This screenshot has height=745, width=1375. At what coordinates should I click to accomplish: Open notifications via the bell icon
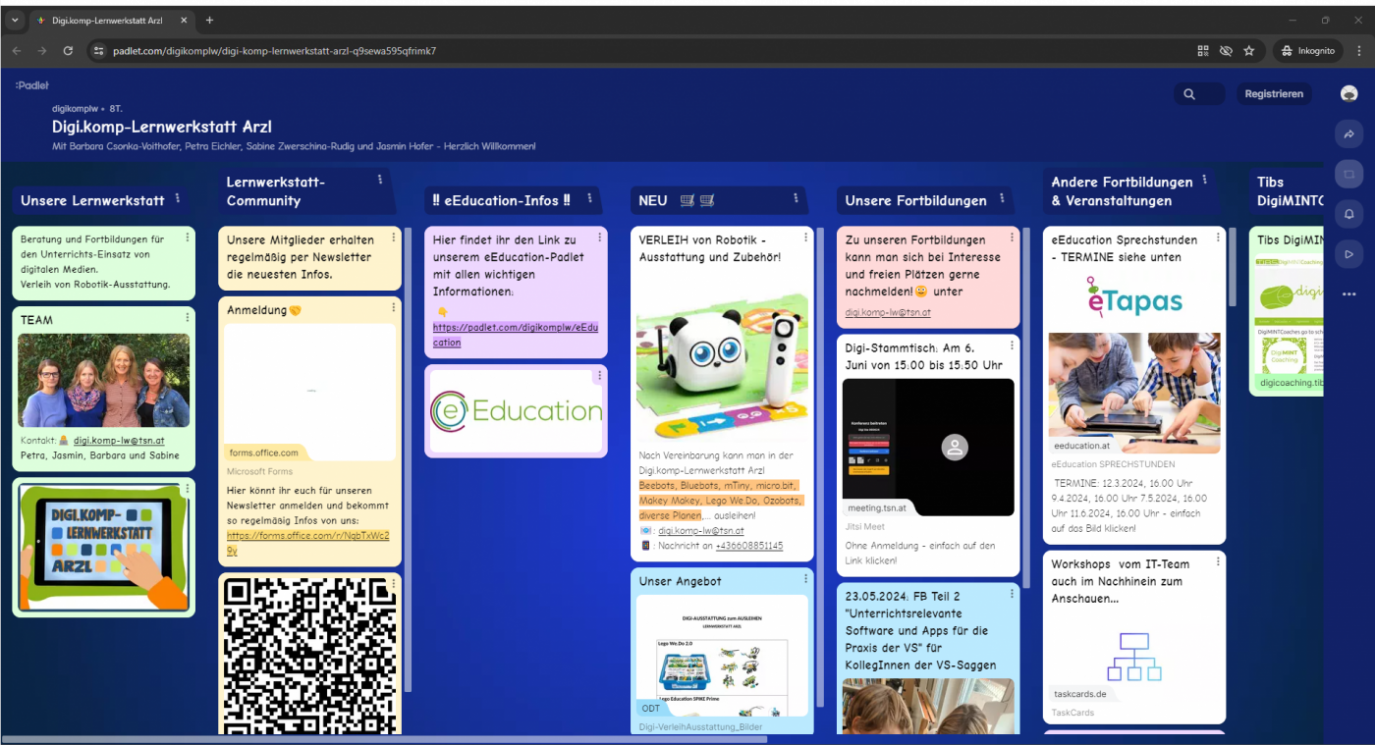pyautogui.click(x=1349, y=213)
